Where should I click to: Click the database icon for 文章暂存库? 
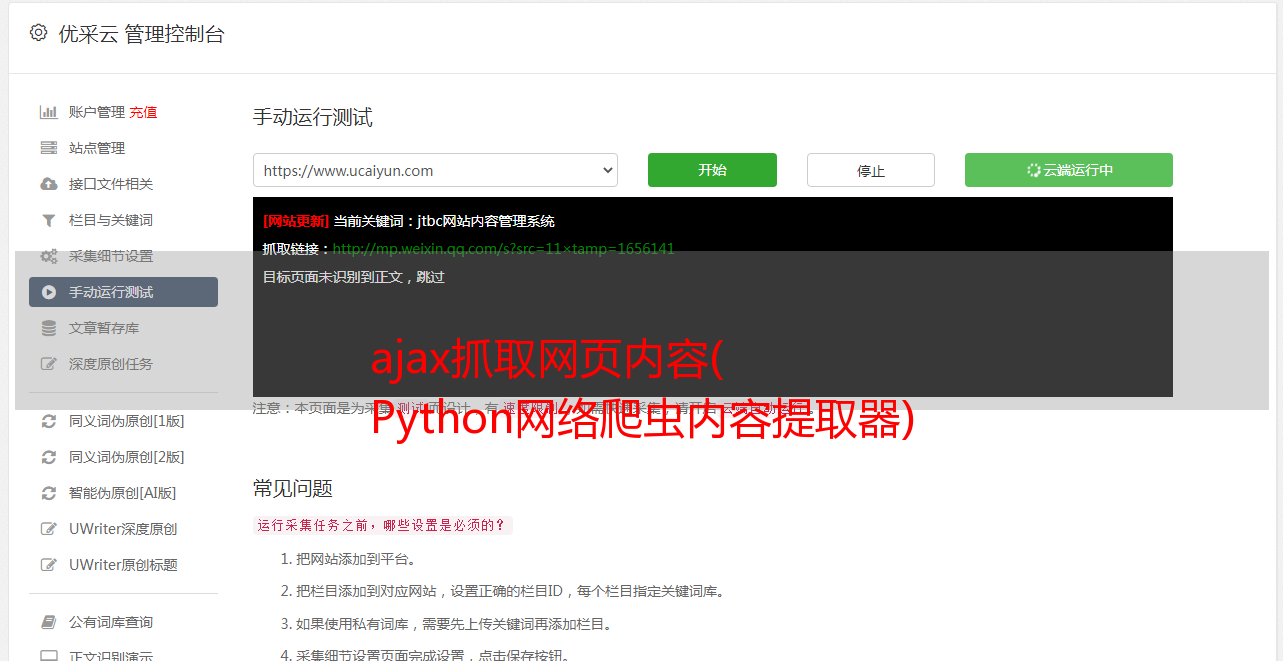pos(48,328)
